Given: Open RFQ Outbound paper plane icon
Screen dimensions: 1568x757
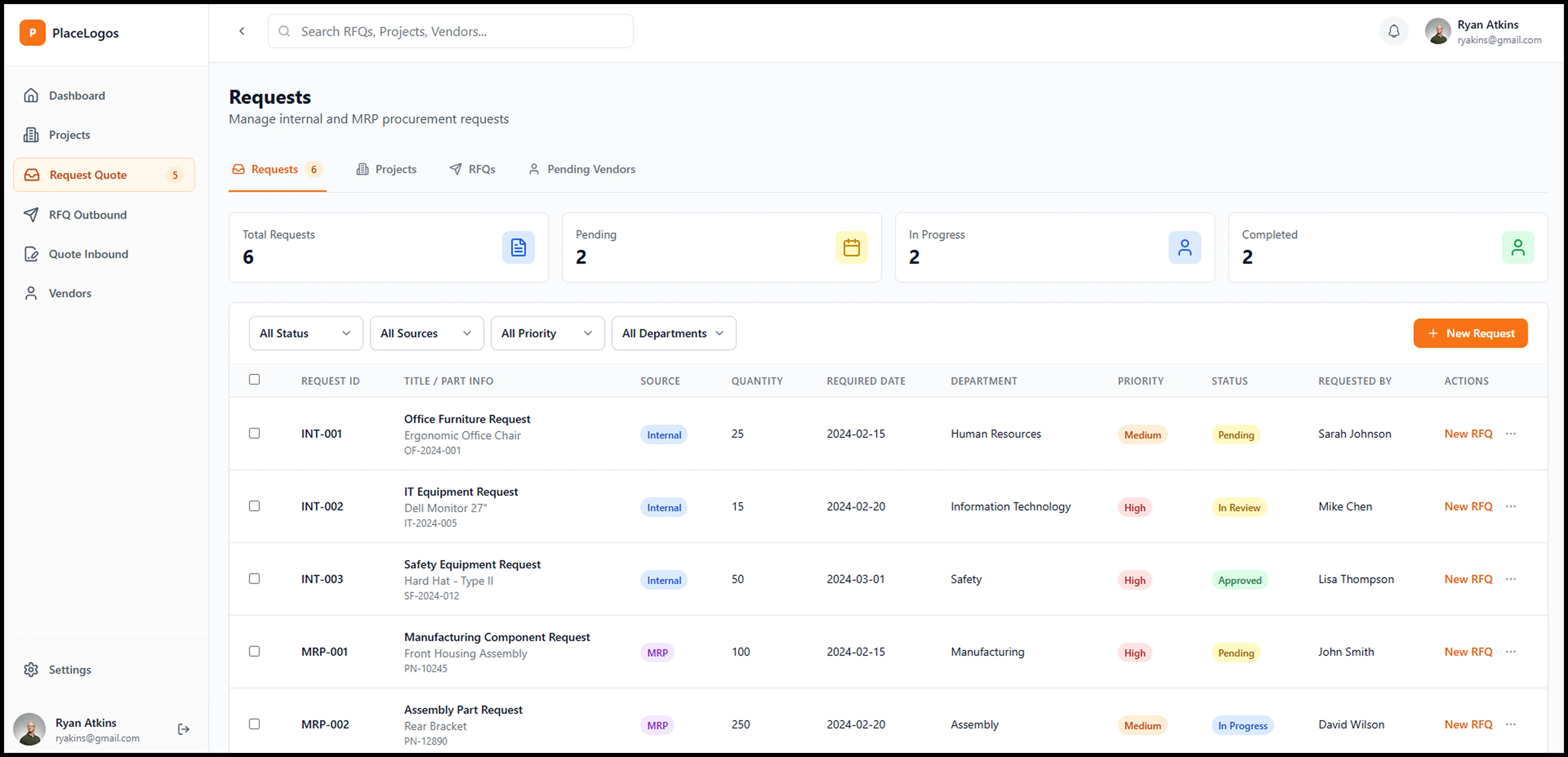Looking at the screenshot, I should coord(31,215).
